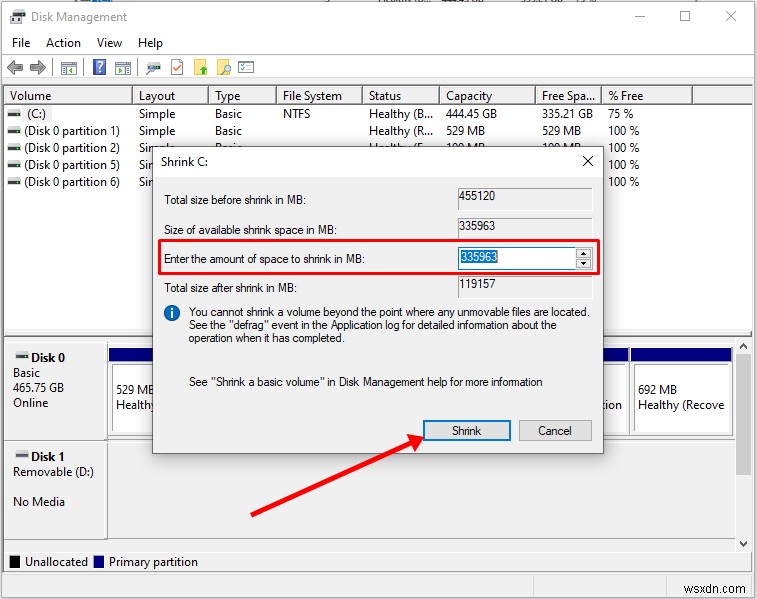This screenshot has height=599, width=757.
Task: Click the blue Primary partition legend swatch
Action: click(x=99, y=562)
